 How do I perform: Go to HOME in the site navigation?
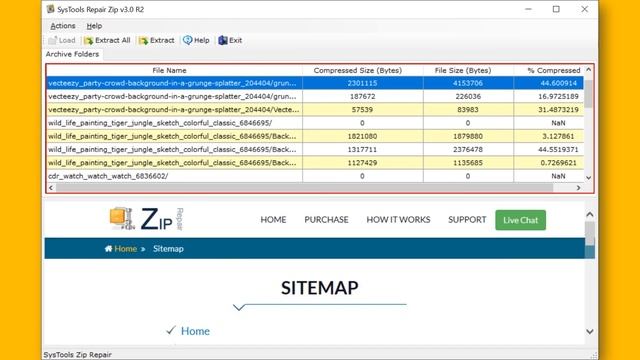click(273, 220)
